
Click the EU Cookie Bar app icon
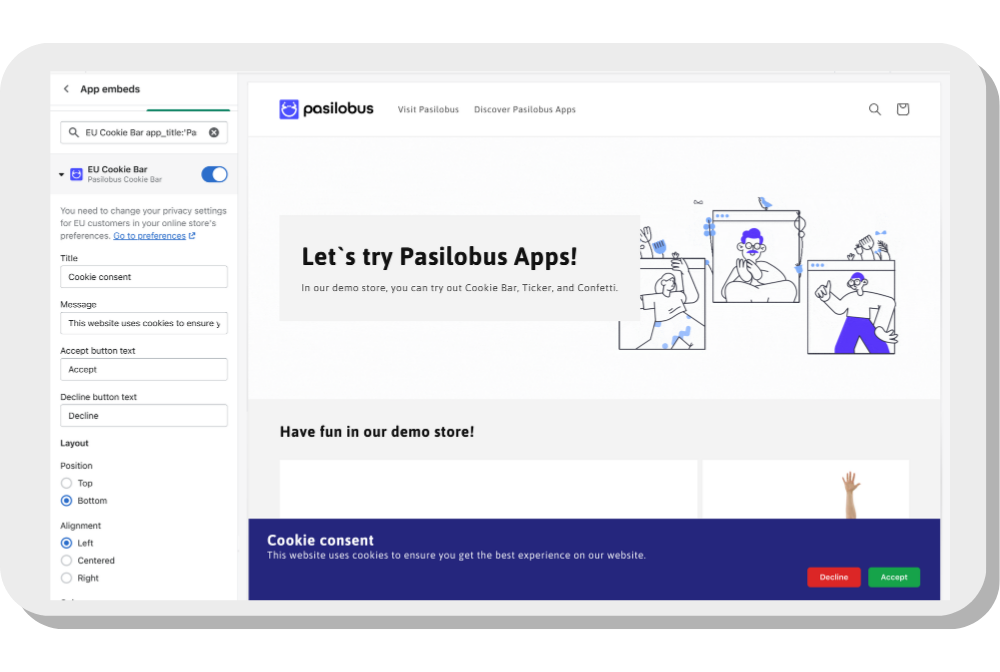pos(76,174)
